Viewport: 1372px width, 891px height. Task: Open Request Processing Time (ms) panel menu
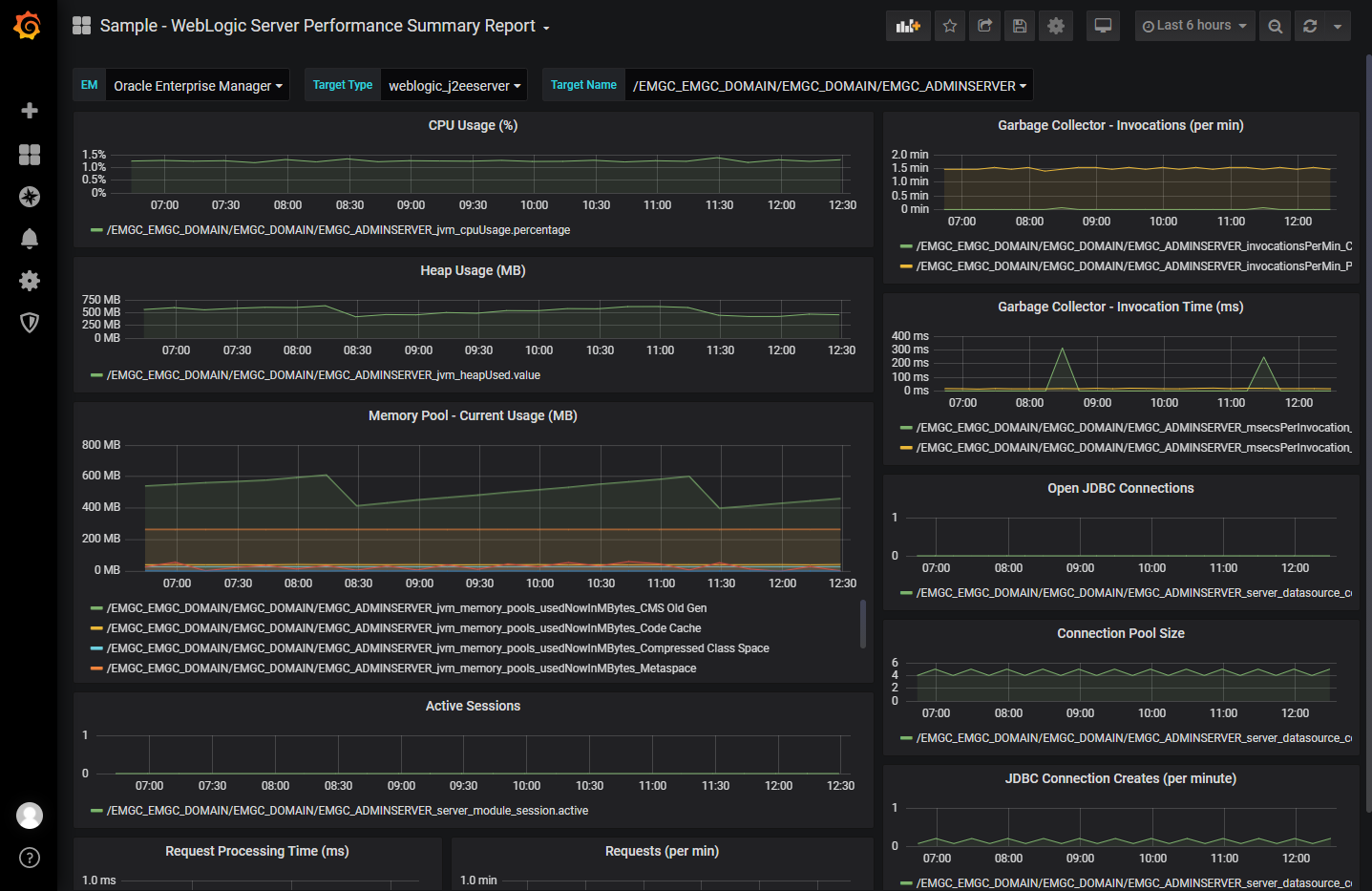click(x=257, y=851)
